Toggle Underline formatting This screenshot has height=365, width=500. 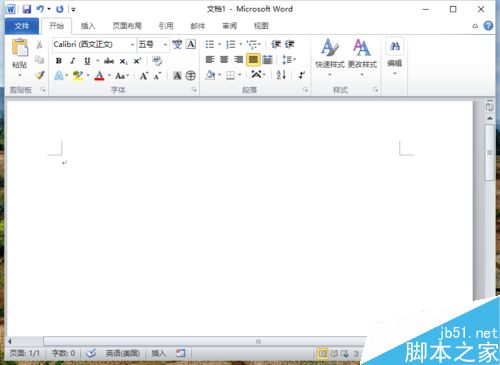point(87,61)
